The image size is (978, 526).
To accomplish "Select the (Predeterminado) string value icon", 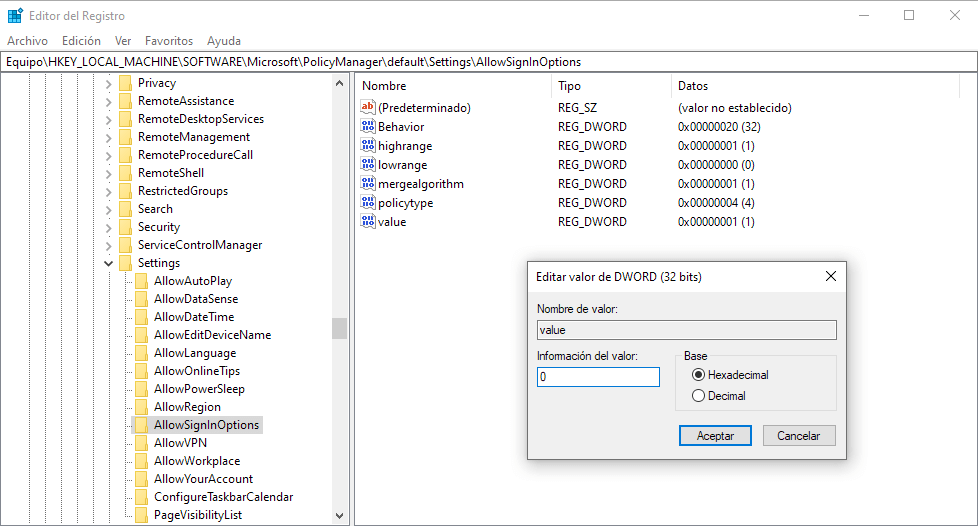I will 368,107.
